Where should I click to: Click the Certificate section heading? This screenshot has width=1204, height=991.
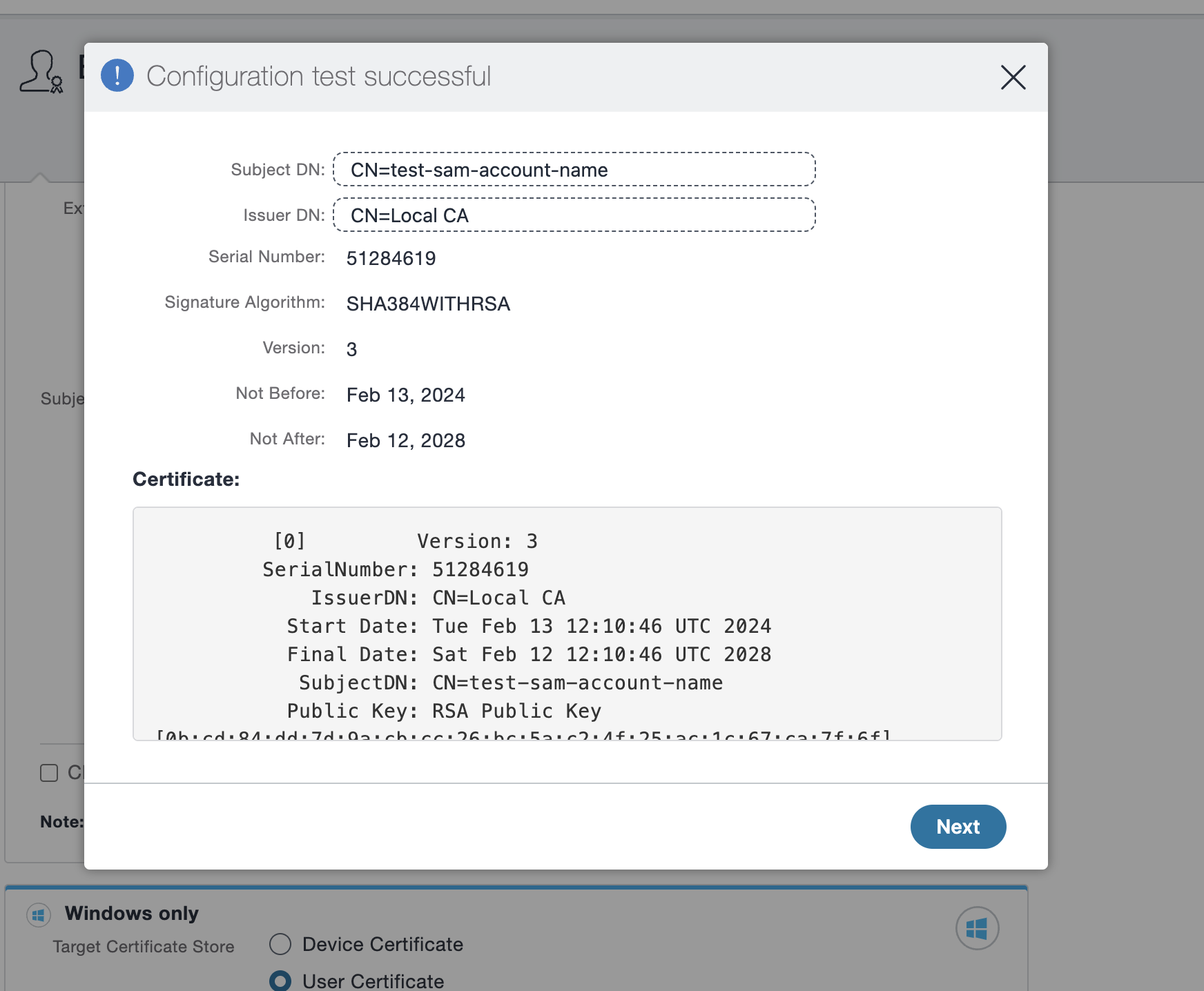pyautogui.click(x=185, y=478)
